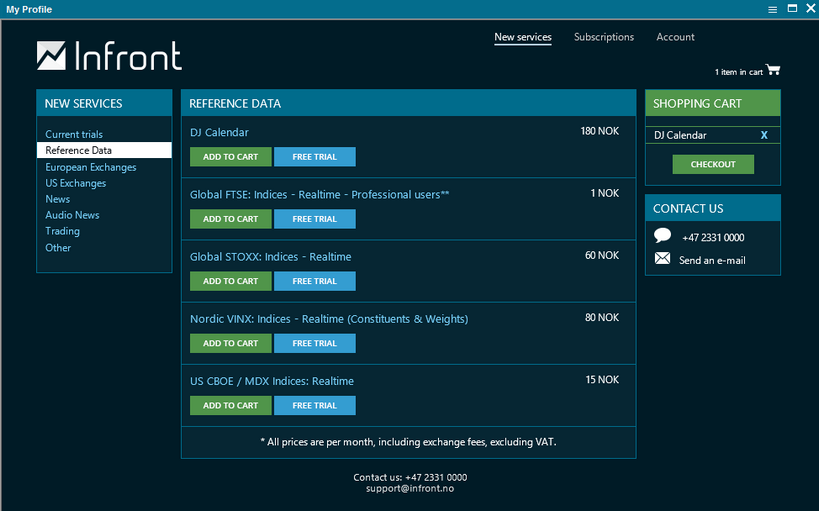819x511 pixels.
Task: Select Current trials in sidebar
Action: pyautogui.click(x=74, y=134)
